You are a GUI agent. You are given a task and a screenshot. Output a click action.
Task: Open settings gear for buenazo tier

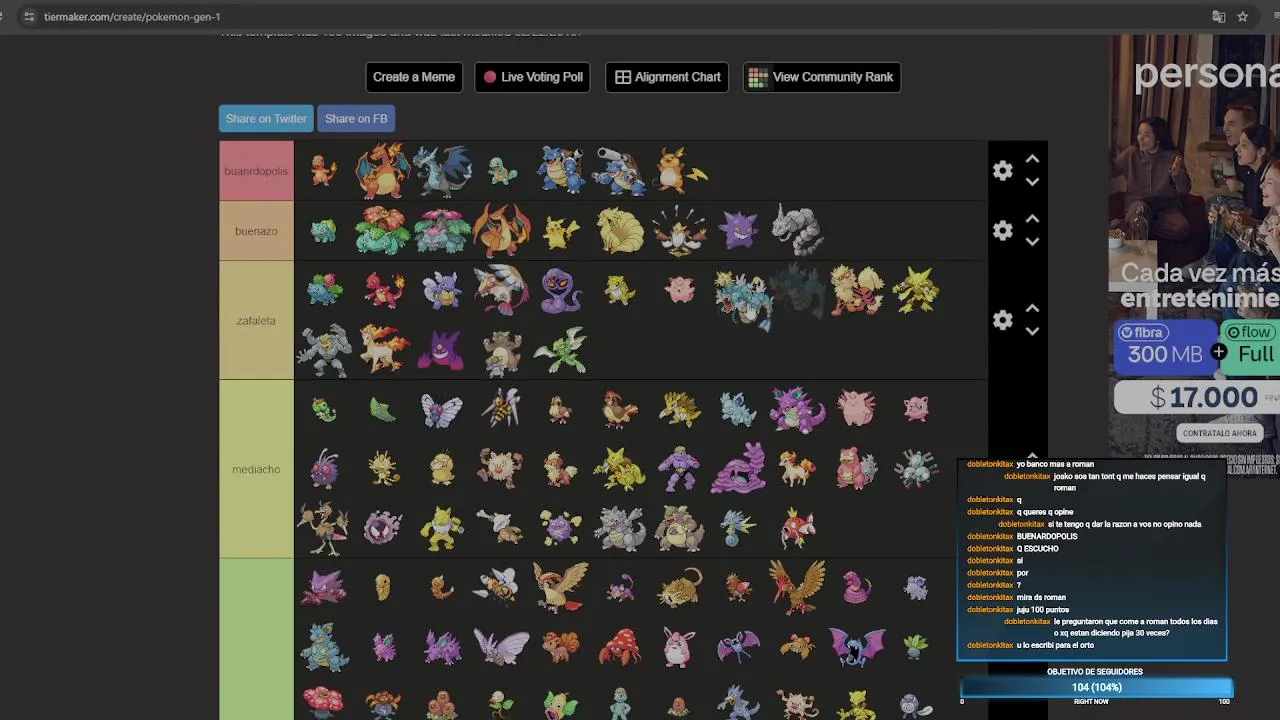(x=1003, y=231)
